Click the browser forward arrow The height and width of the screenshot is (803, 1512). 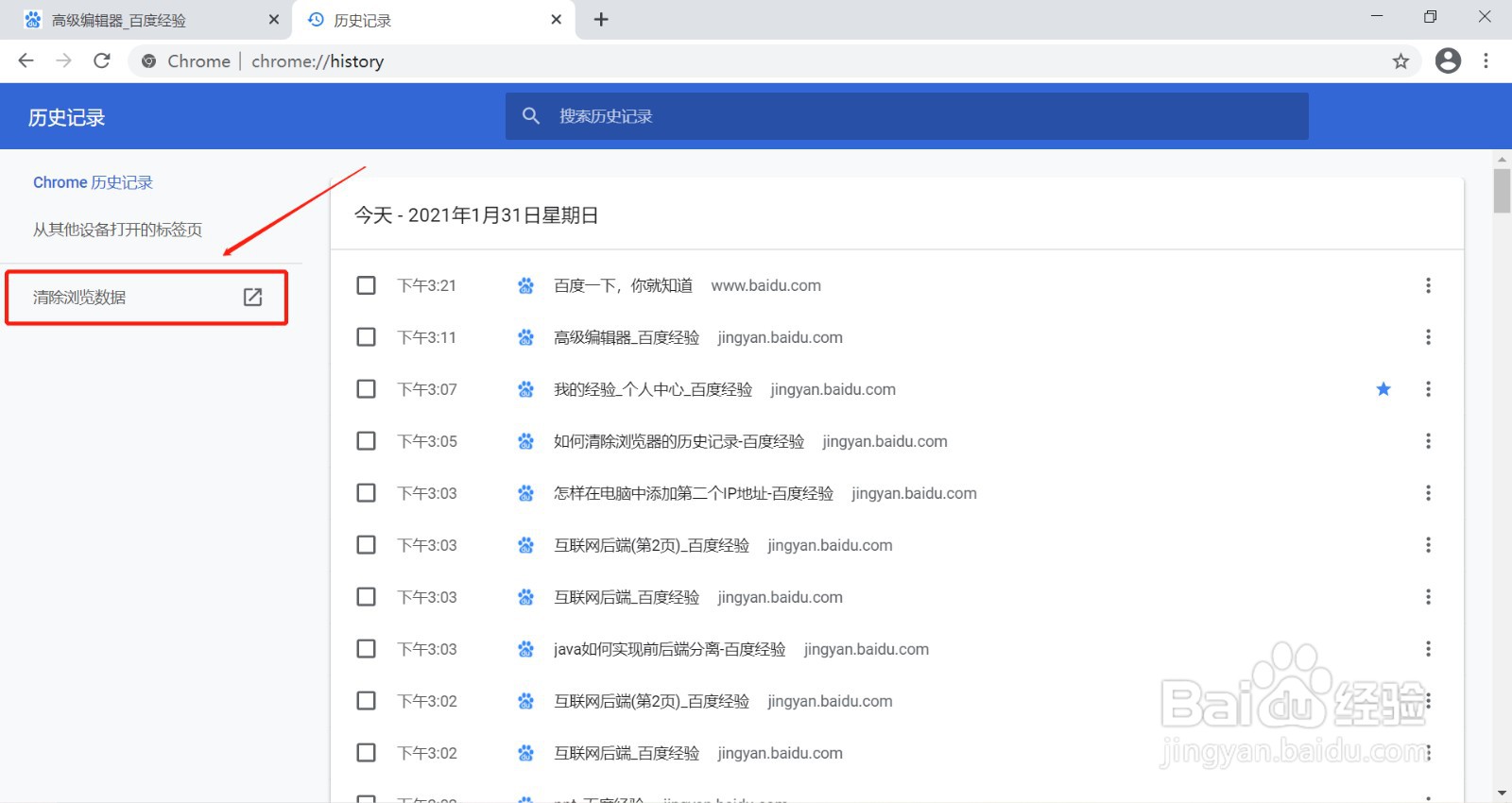point(63,60)
